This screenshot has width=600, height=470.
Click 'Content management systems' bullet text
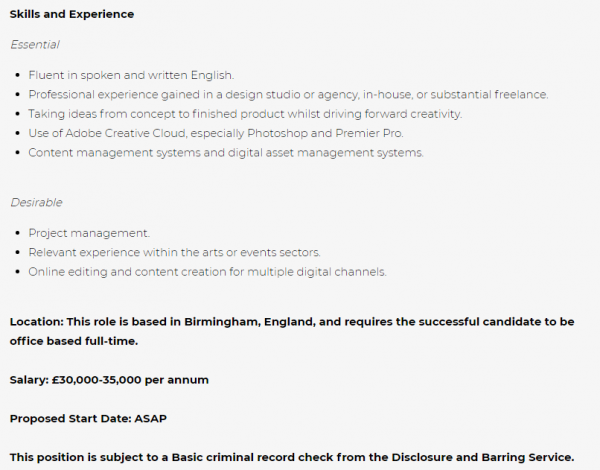click(226, 153)
